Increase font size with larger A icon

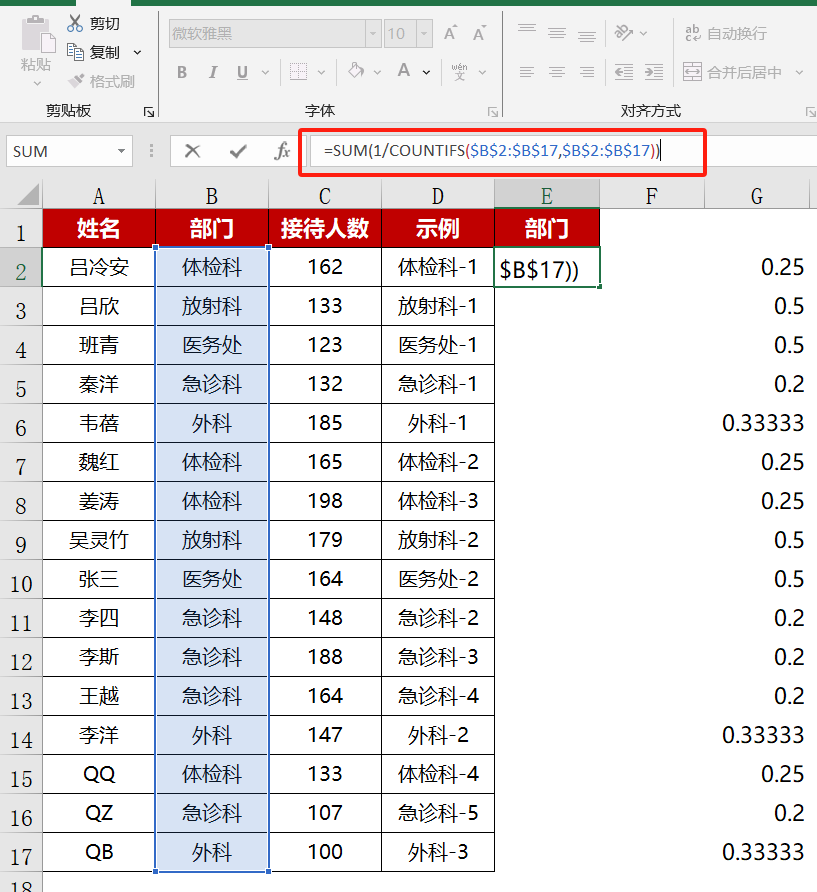pyautogui.click(x=450, y=34)
